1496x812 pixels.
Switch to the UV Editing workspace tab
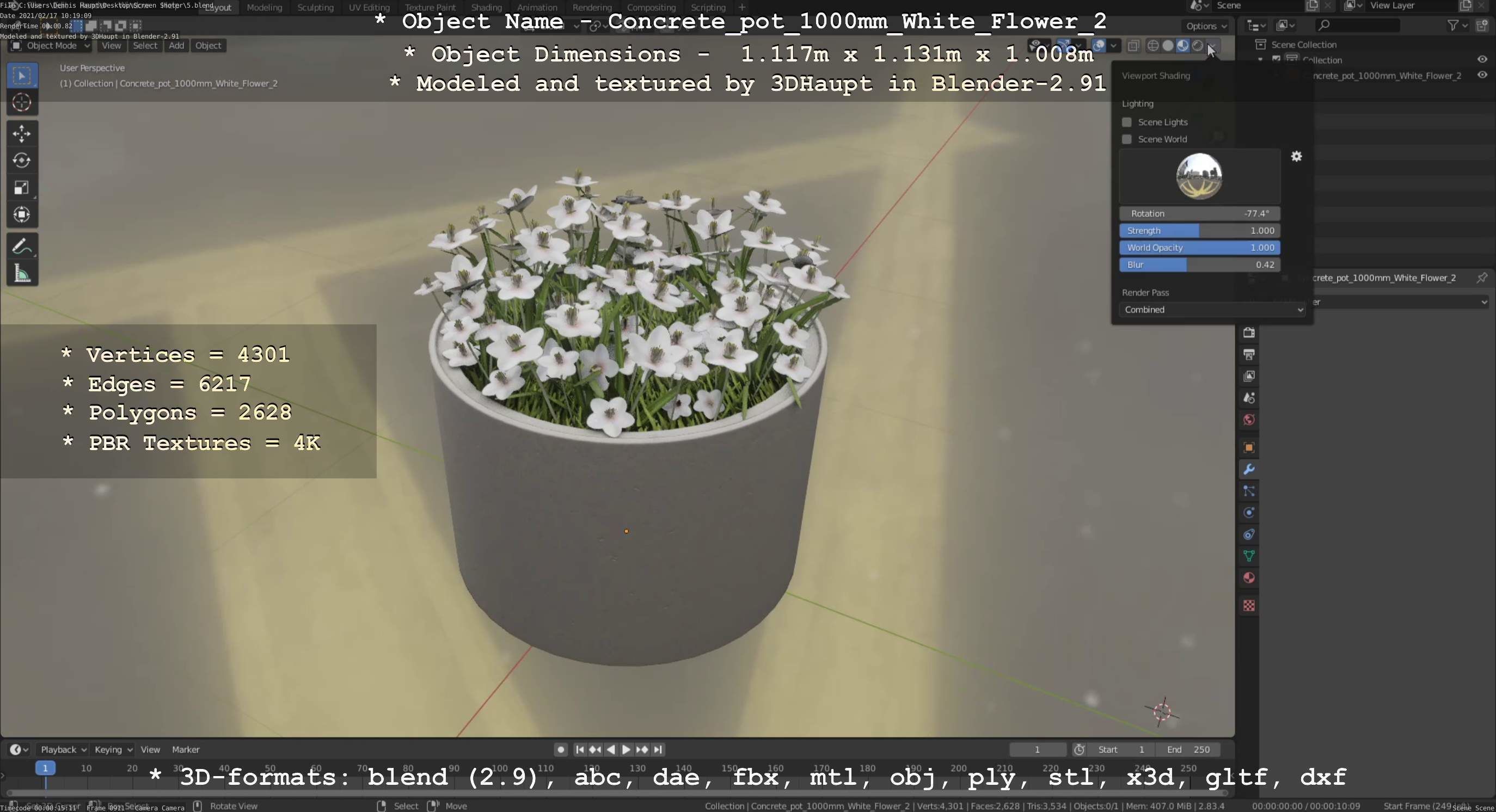tap(369, 8)
